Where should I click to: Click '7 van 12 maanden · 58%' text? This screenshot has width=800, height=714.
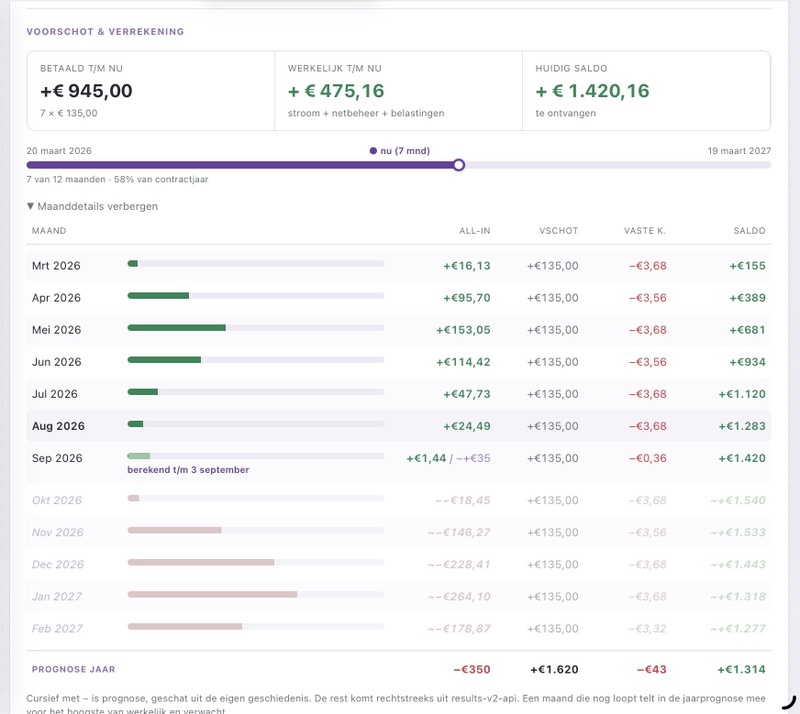coord(117,179)
